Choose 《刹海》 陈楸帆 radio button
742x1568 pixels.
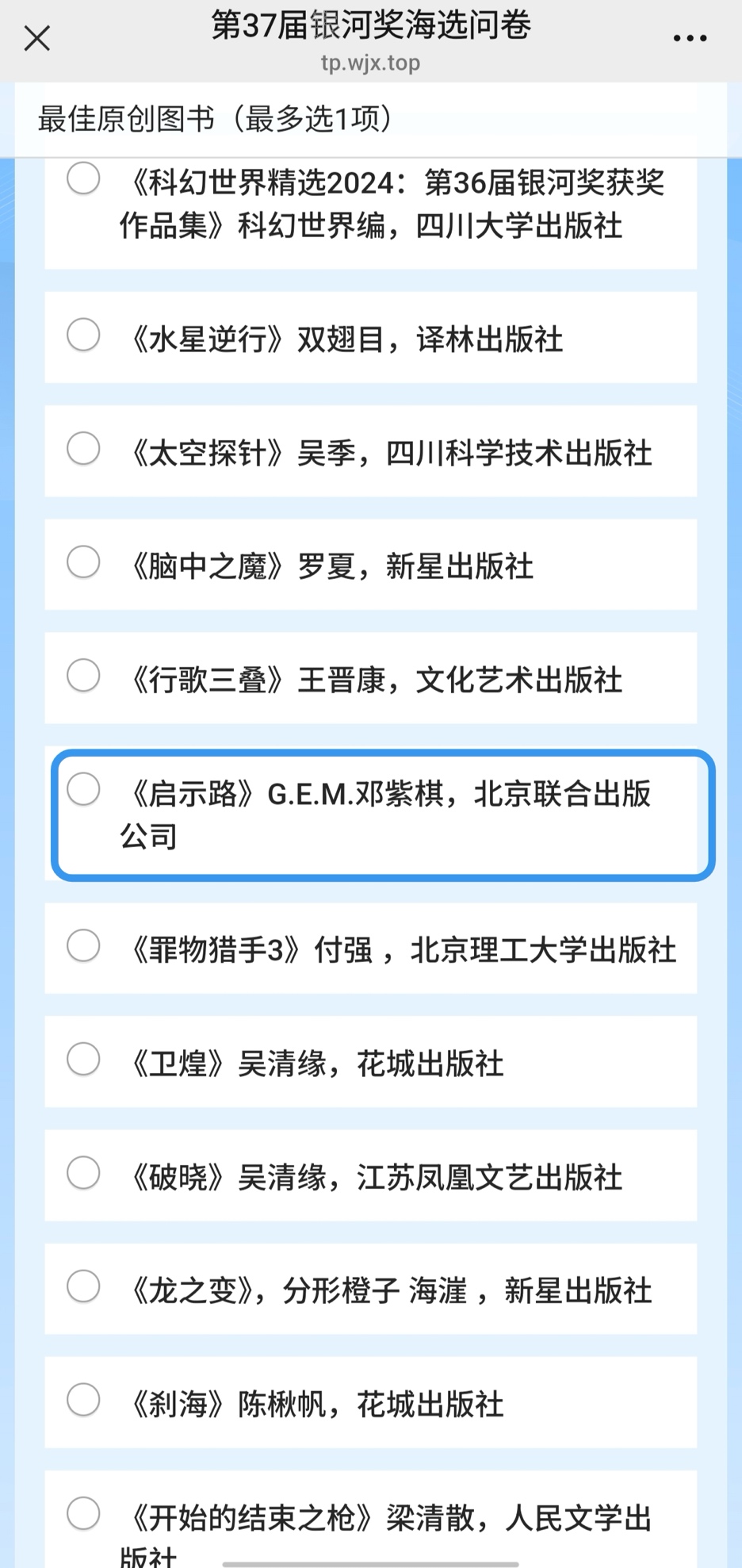(83, 1400)
